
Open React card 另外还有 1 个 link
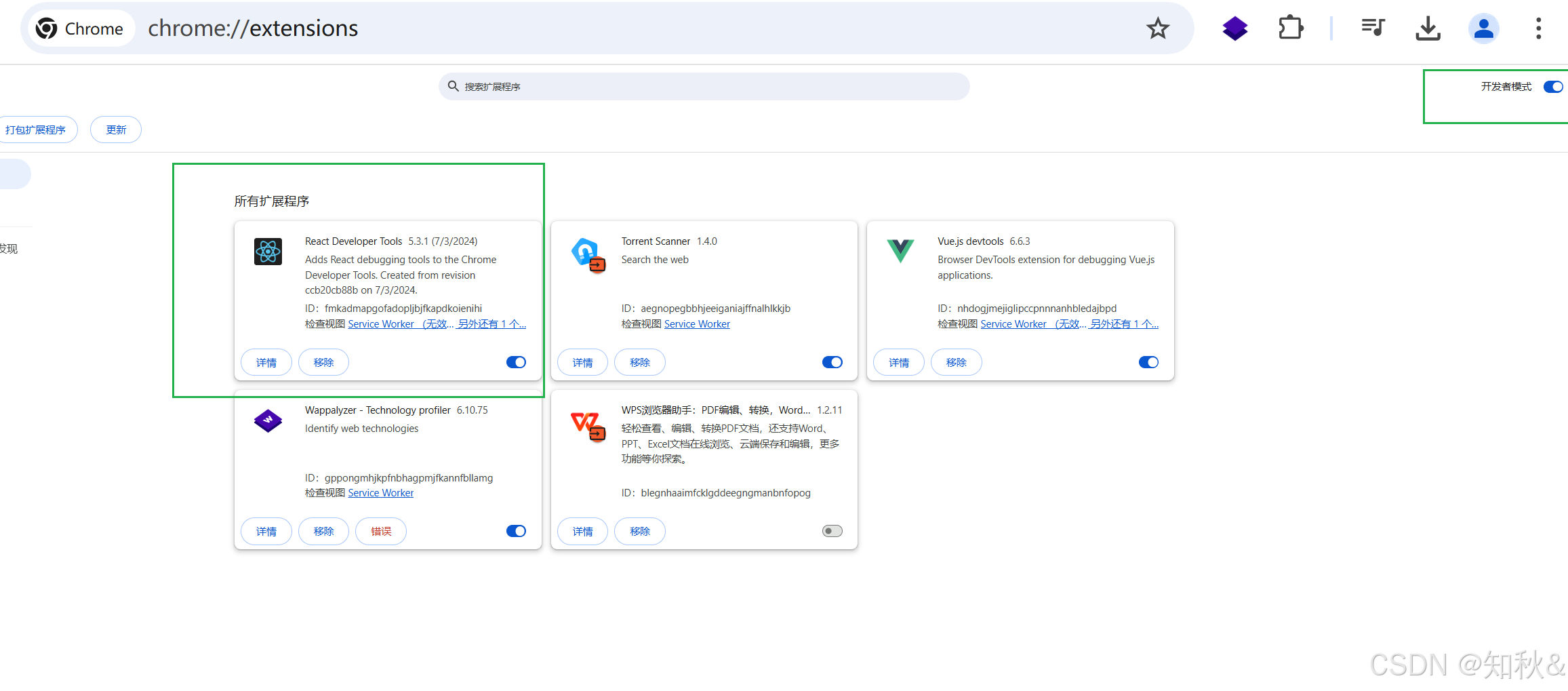[491, 324]
